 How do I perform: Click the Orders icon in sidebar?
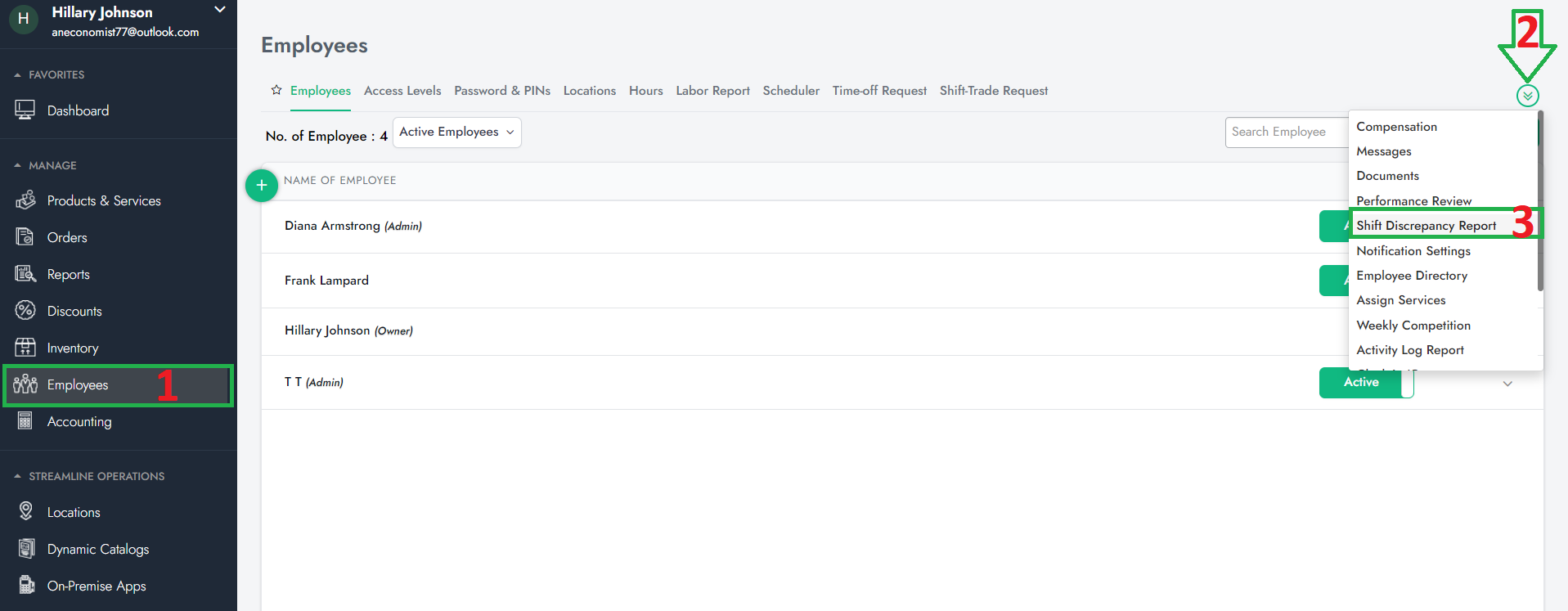tap(25, 237)
